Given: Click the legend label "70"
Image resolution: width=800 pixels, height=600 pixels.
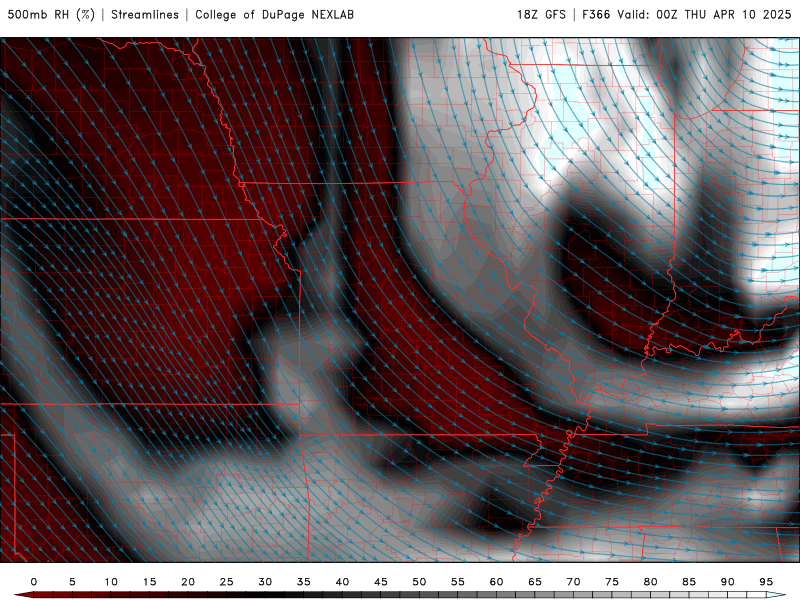Looking at the screenshot, I should 573,582.
